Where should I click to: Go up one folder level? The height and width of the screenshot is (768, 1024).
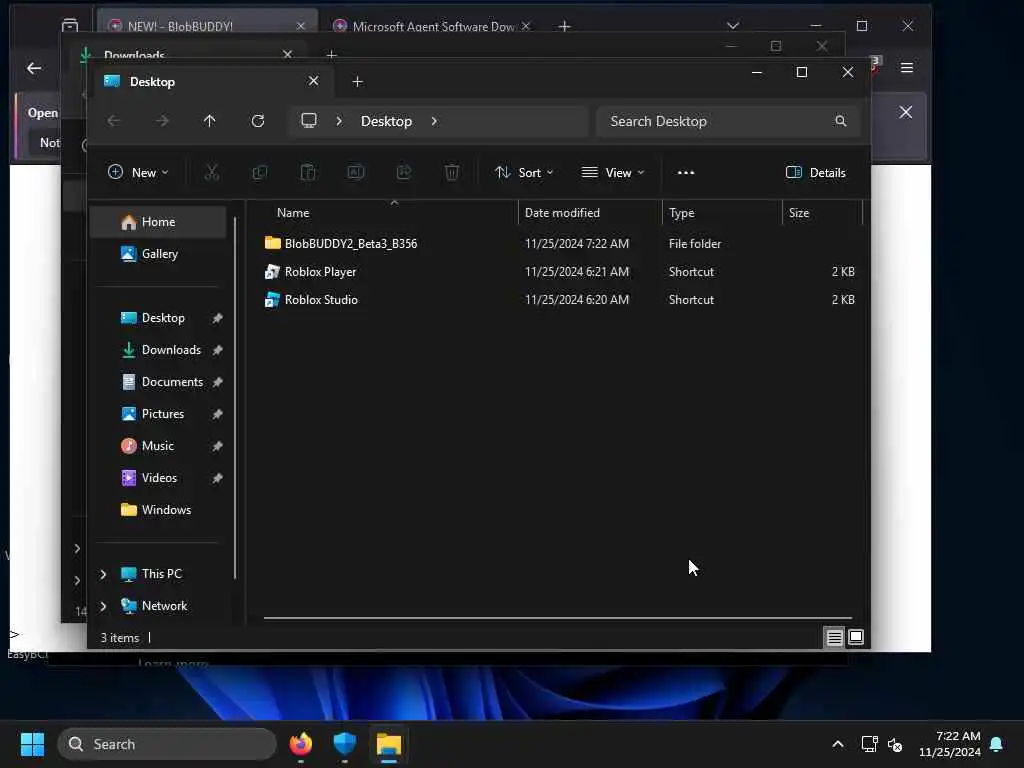pyautogui.click(x=209, y=121)
